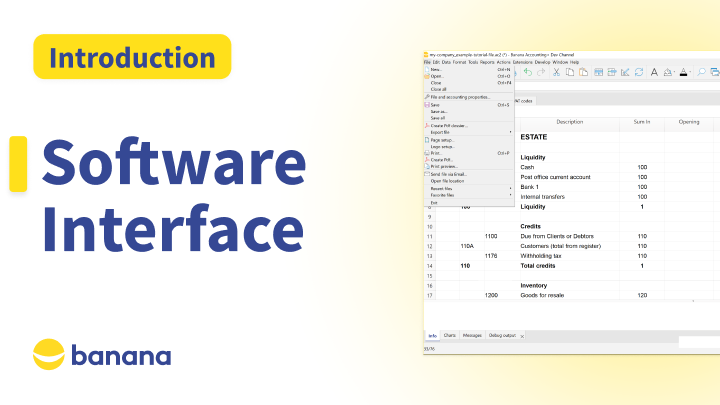Choose Open file location

468,181
